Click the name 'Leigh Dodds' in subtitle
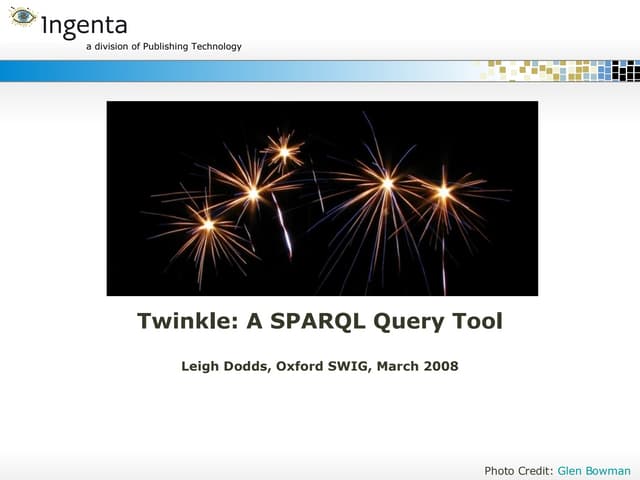 click(x=222, y=366)
